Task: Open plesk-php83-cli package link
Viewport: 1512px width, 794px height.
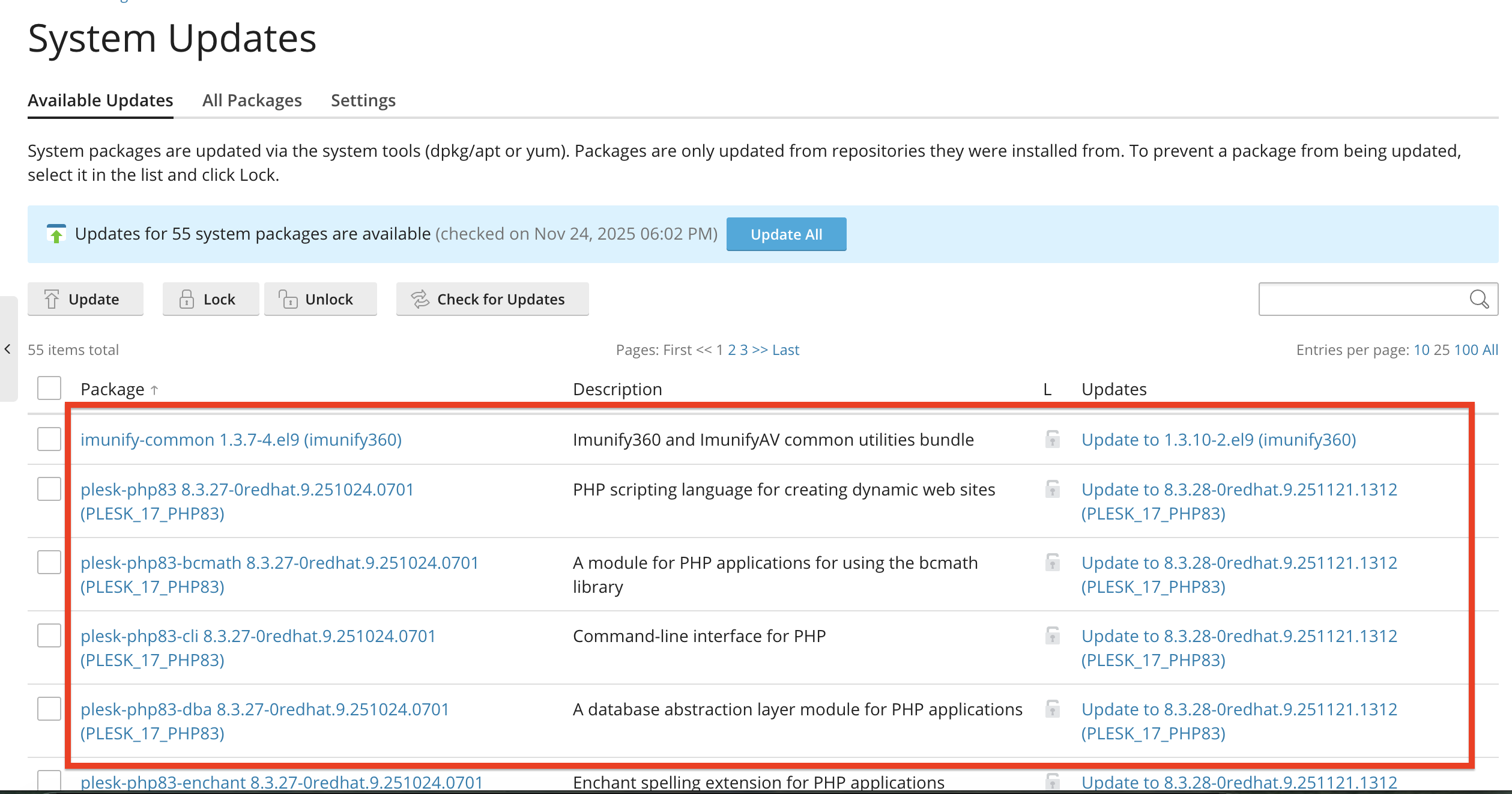Action: (x=258, y=648)
